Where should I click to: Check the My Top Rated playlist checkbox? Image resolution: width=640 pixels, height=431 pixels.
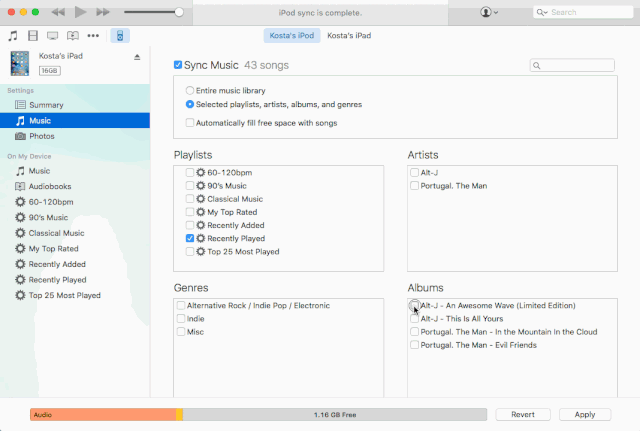(190, 212)
